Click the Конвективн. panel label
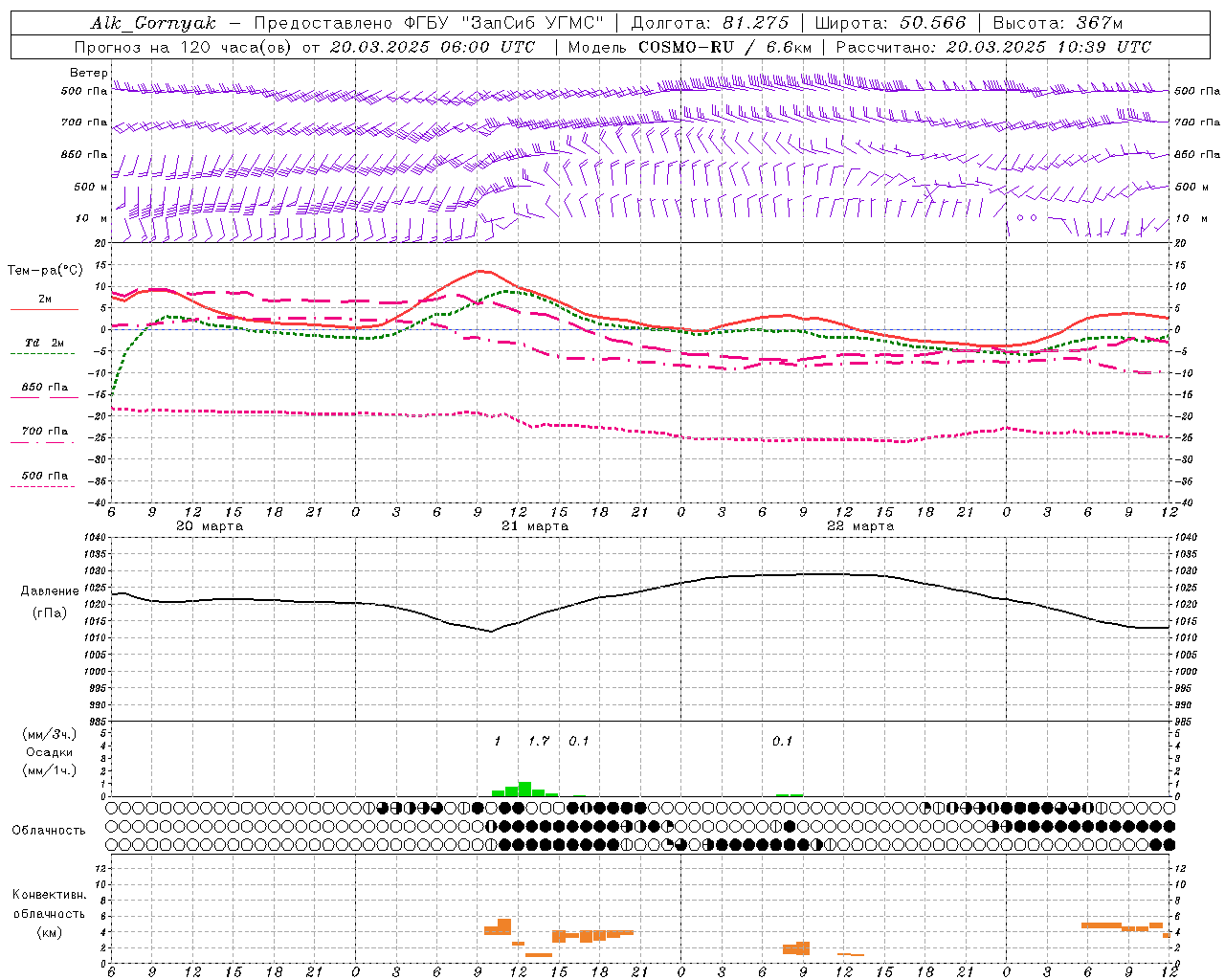Viewport: 1225px width, 980px height. (x=50, y=895)
